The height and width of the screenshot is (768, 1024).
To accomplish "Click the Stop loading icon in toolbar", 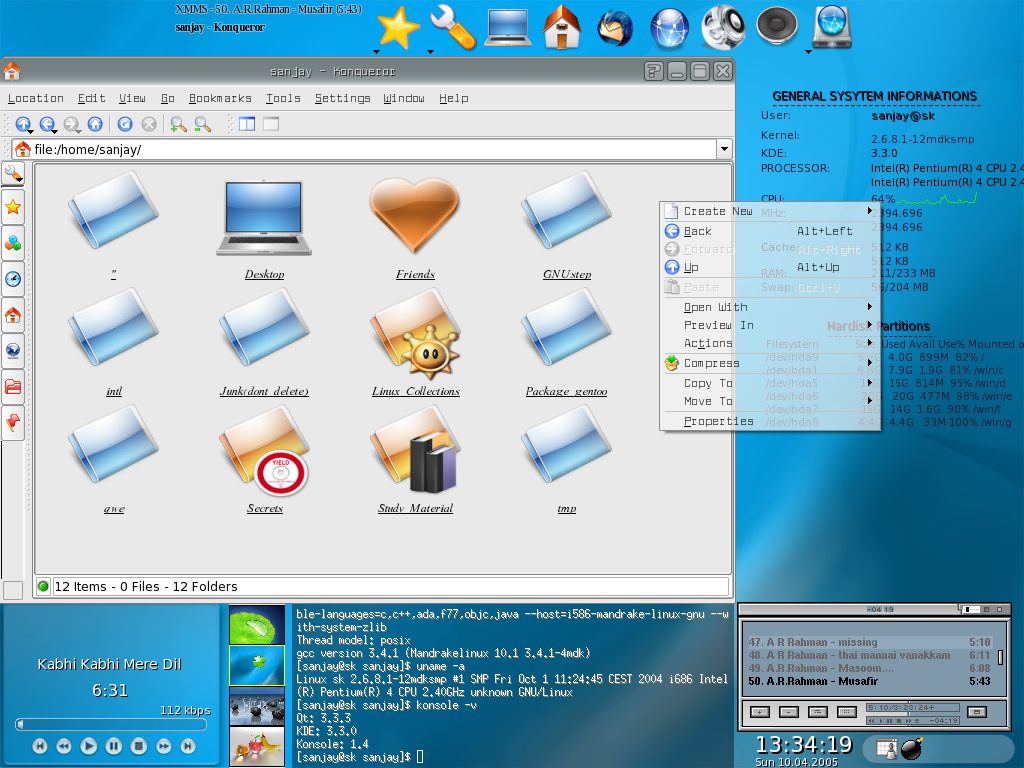I will click(x=149, y=123).
